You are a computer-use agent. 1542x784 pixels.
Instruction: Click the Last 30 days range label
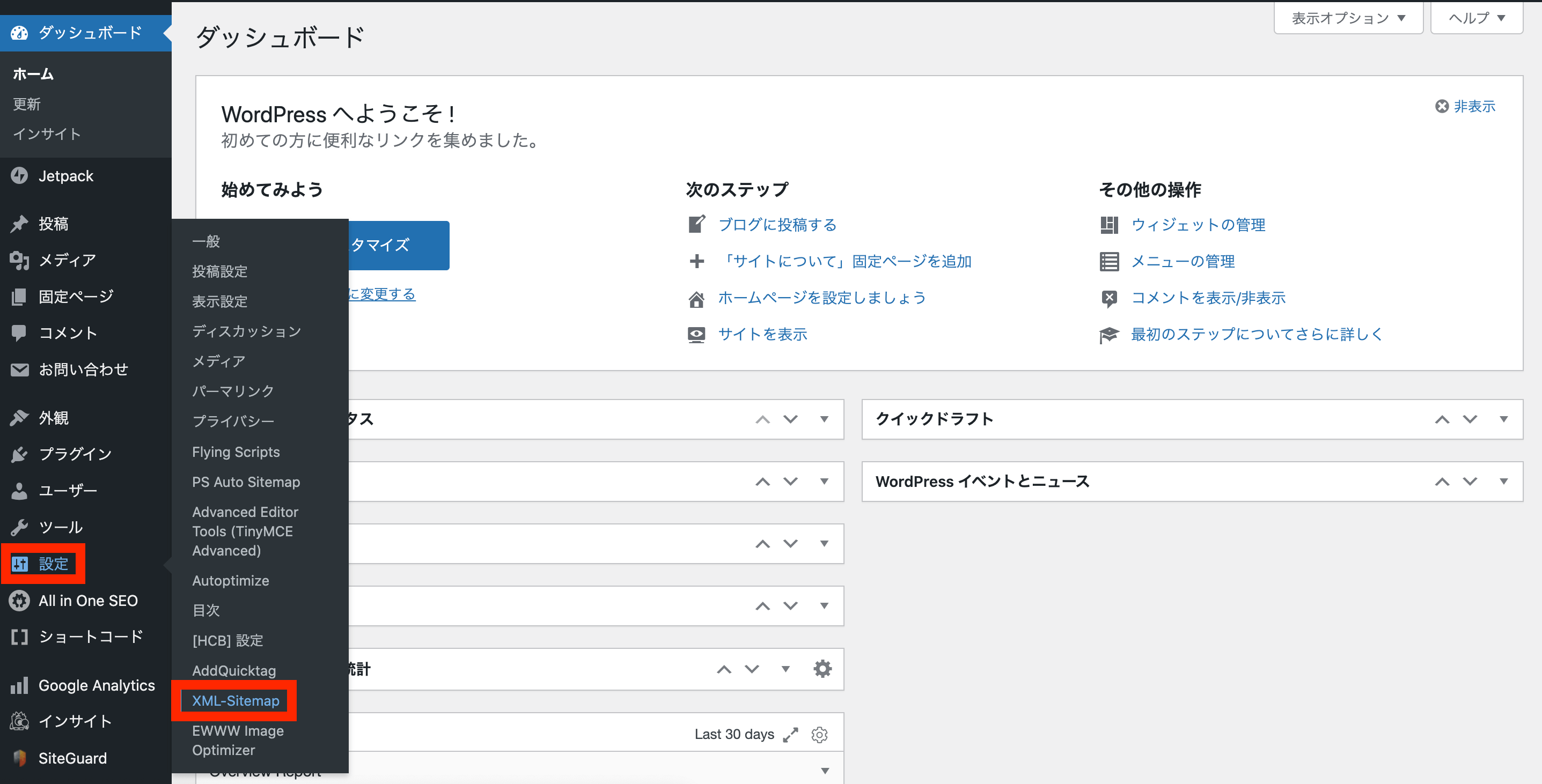(x=734, y=734)
